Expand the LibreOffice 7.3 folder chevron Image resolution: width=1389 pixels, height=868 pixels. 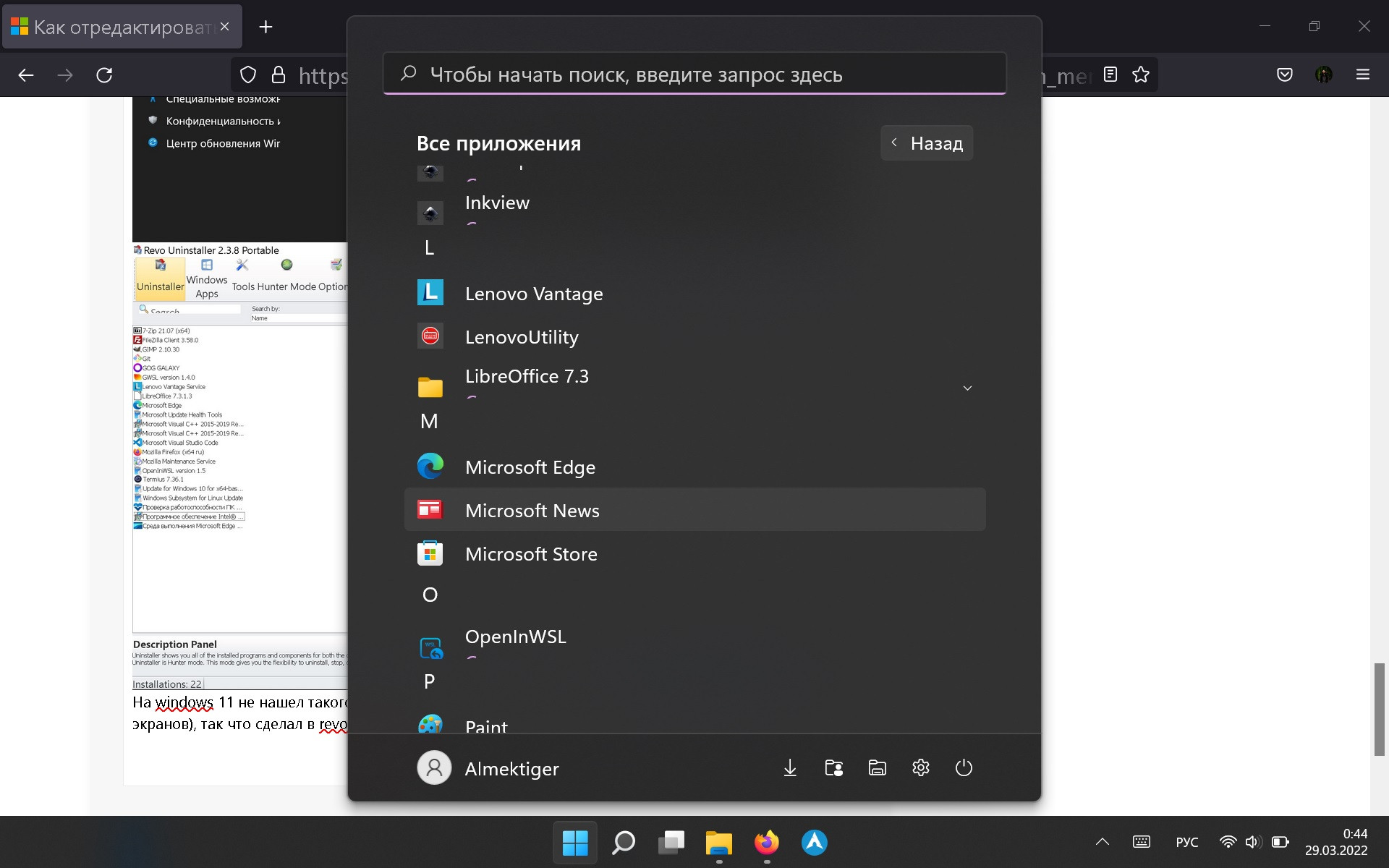pos(967,388)
